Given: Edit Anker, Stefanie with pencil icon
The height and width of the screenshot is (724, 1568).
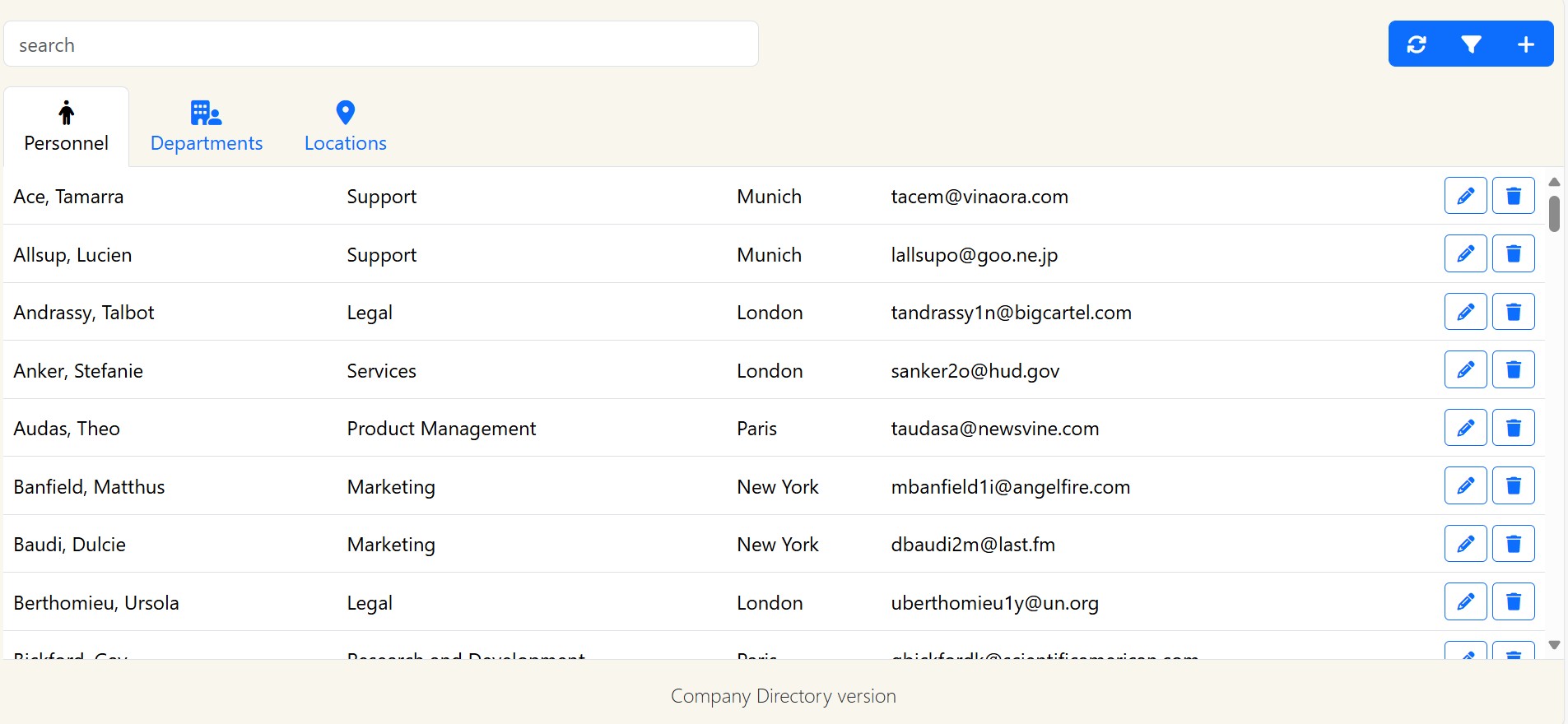Looking at the screenshot, I should pyautogui.click(x=1465, y=369).
